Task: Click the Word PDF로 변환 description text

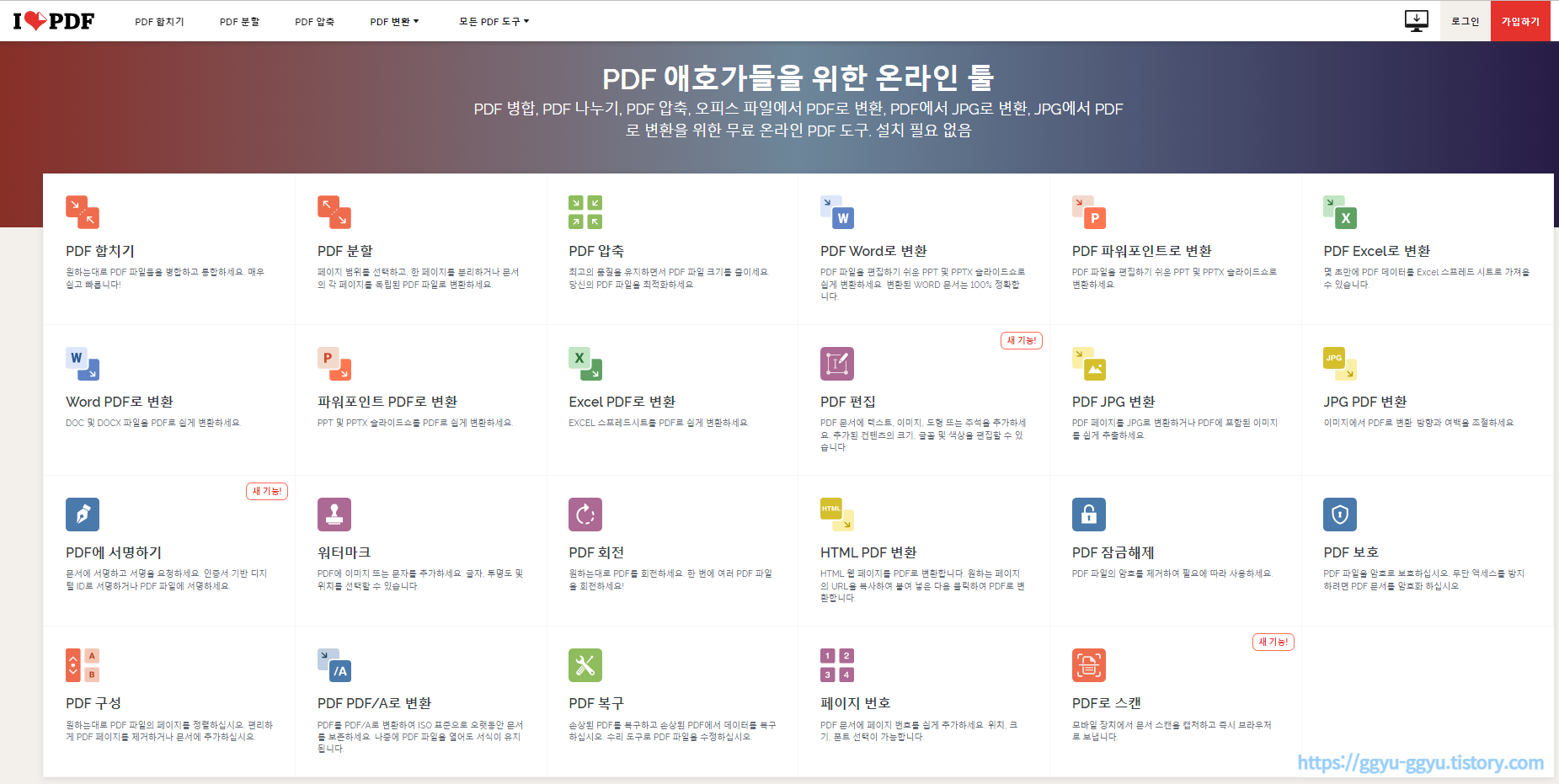Action: point(153,423)
